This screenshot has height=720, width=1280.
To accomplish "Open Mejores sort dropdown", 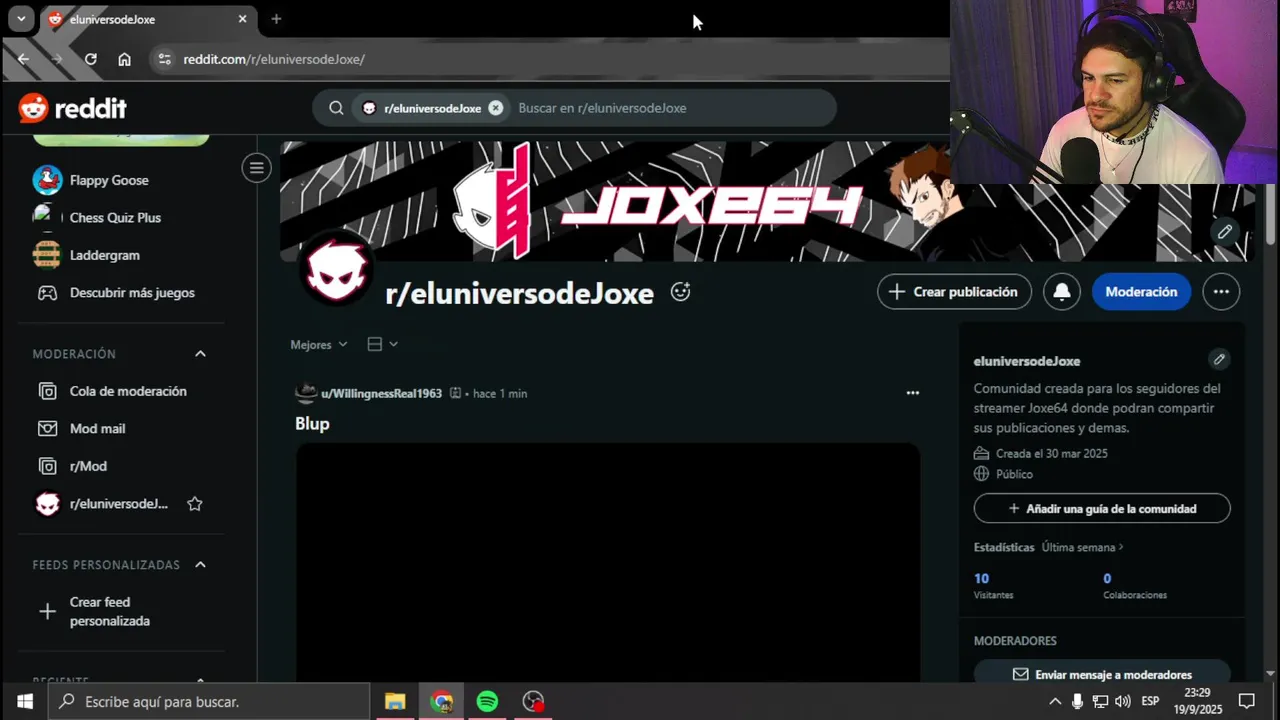I will point(319,344).
